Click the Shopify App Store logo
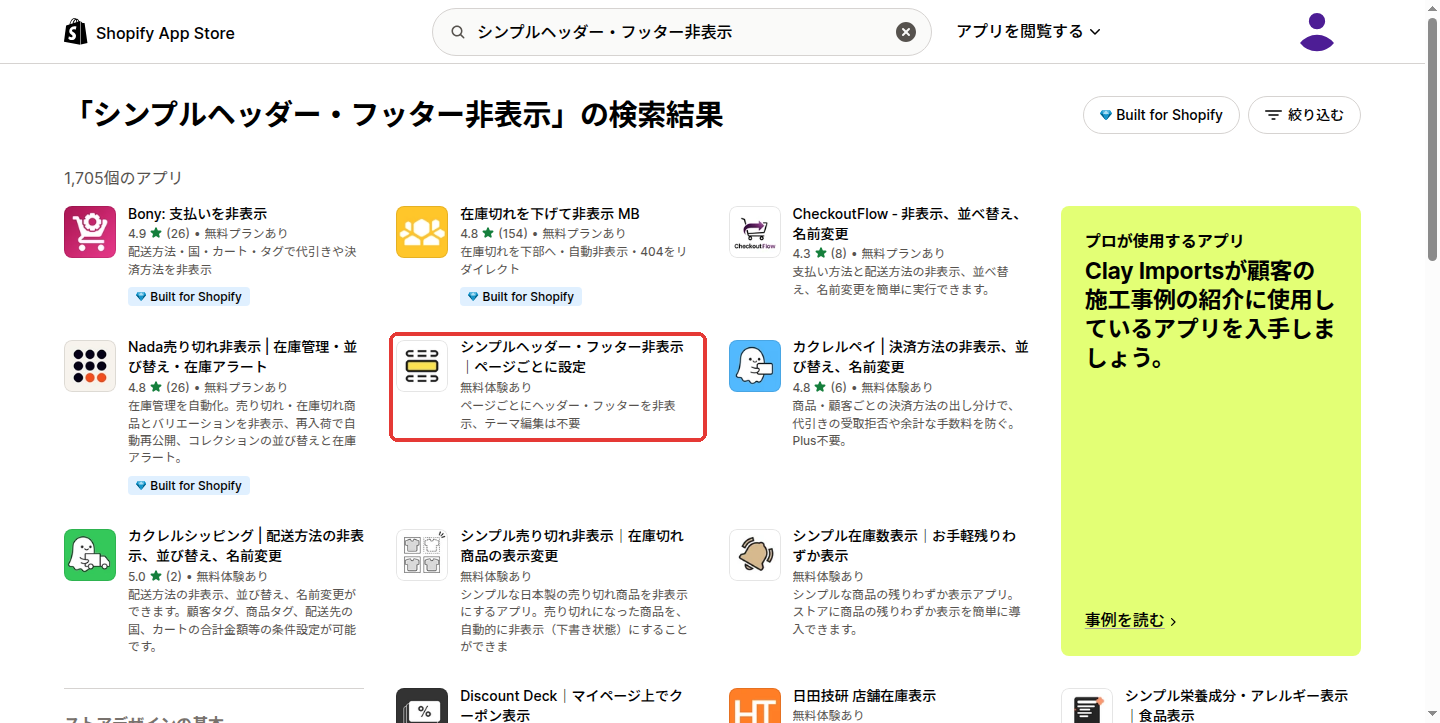The image size is (1440, 723). (150, 33)
